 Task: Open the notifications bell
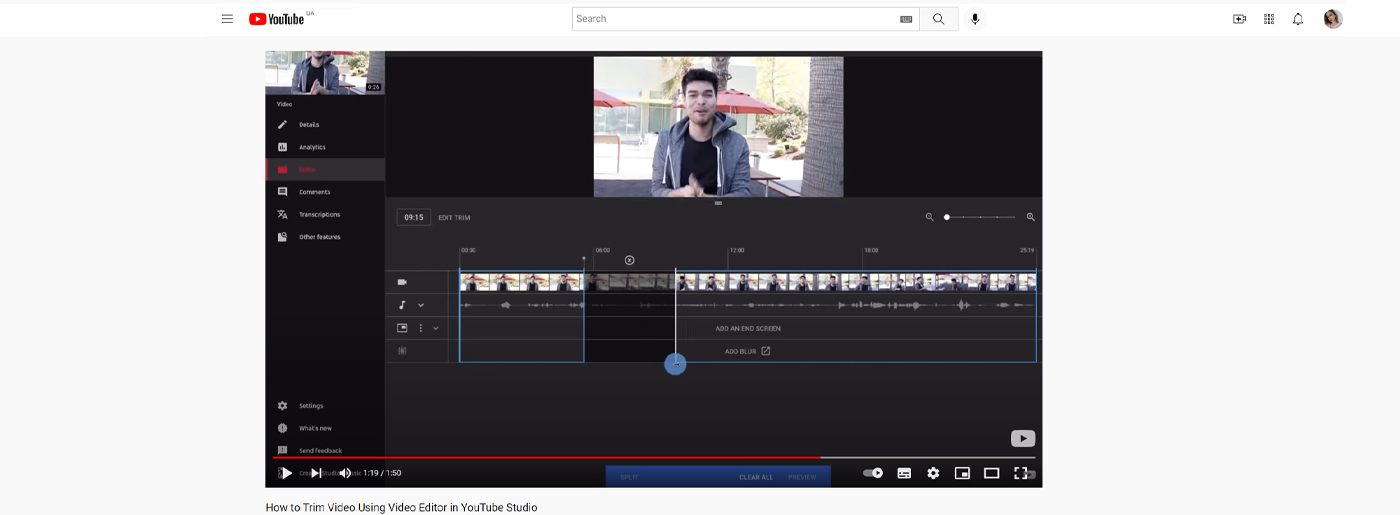[x=1298, y=19]
